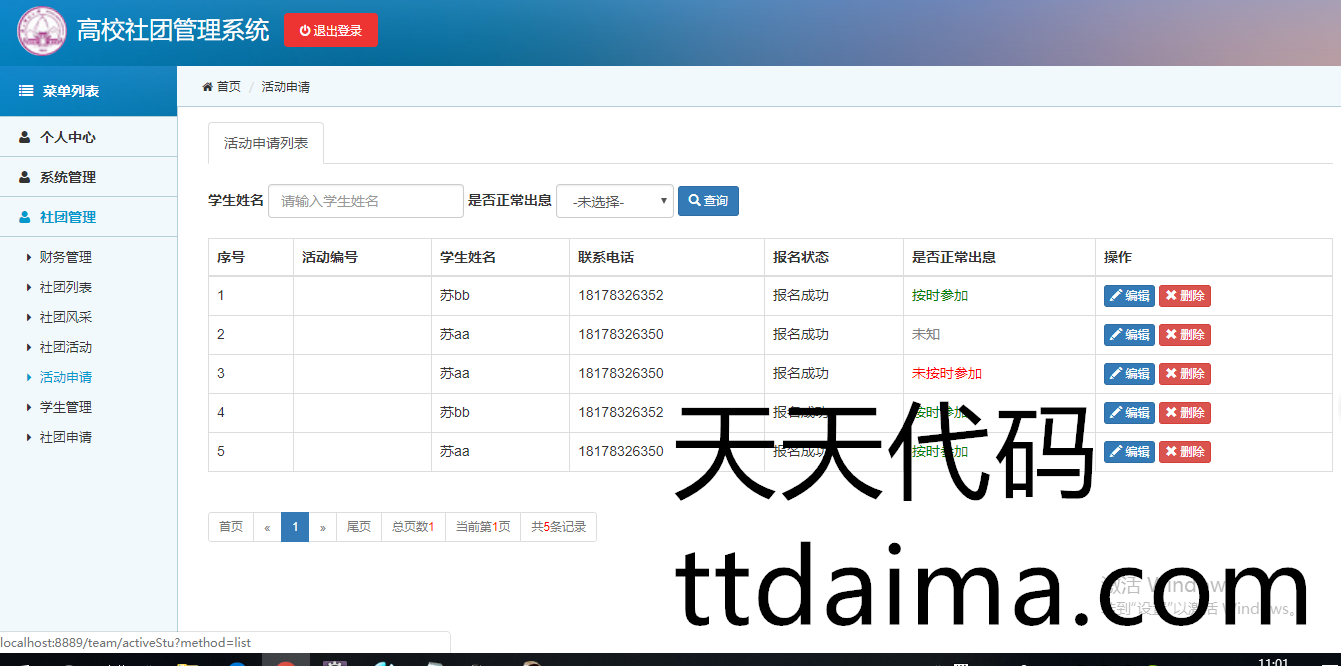Jump to 尾页 last page link
The height and width of the screenshot is (666, 1341).
click(x=358, y=527)
